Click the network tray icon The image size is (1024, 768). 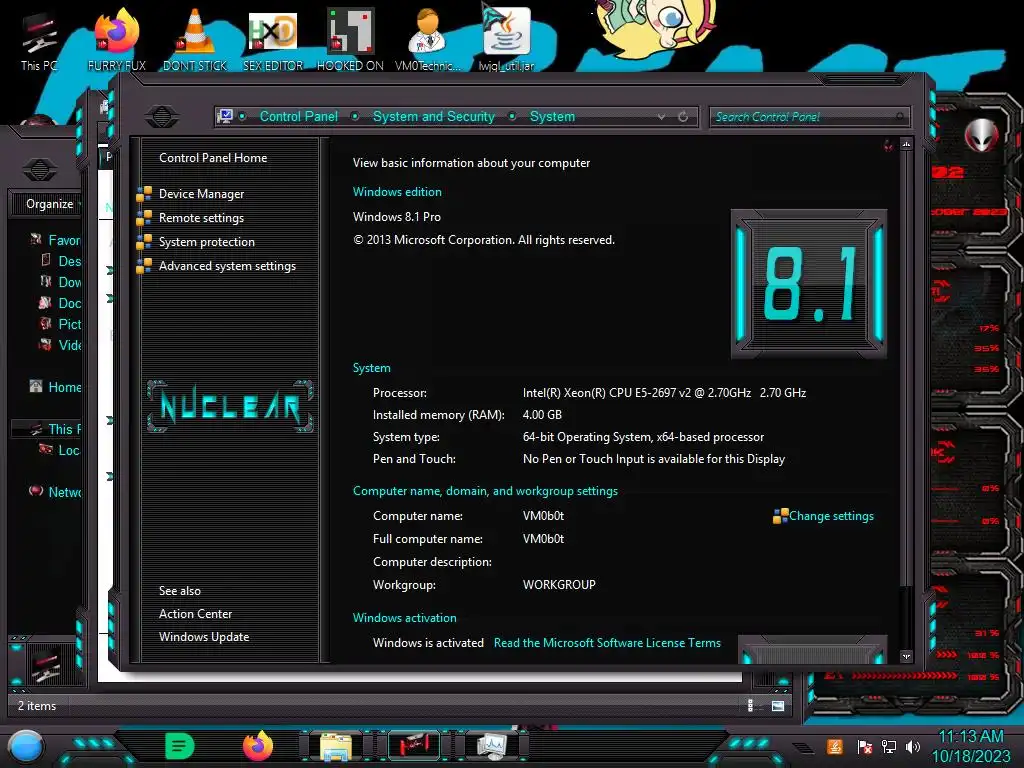[889, 746]
